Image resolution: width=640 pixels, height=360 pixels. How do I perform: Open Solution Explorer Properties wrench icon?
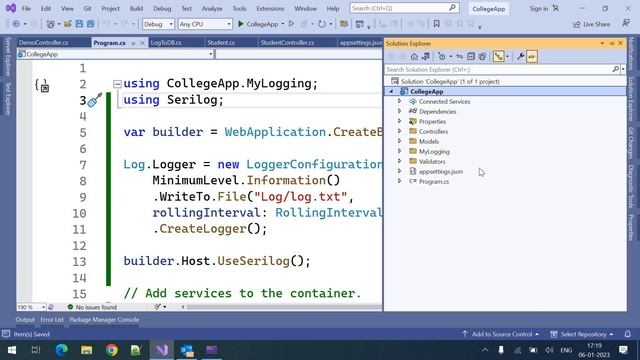tap(520, 56)
